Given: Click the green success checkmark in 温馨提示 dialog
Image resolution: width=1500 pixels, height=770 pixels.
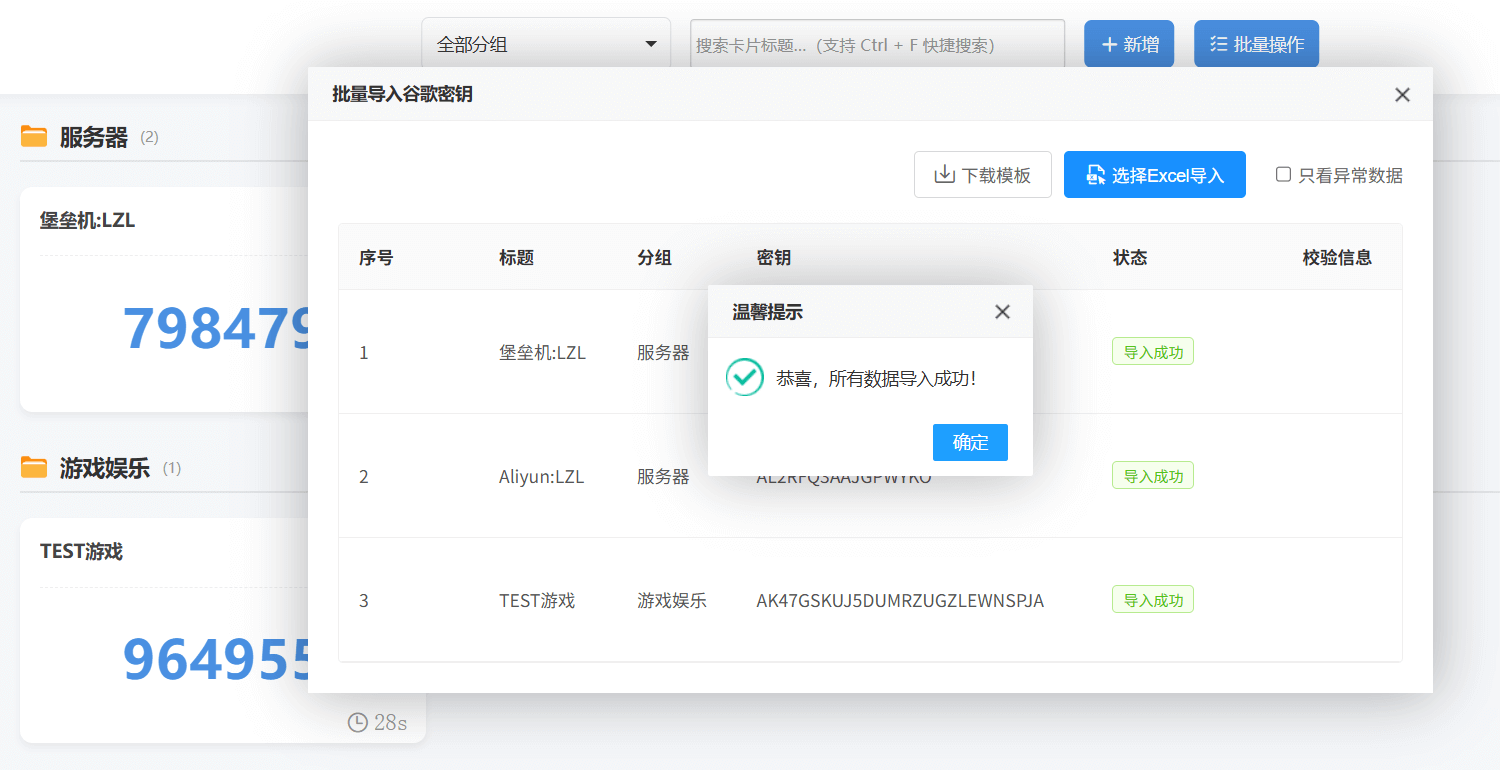Looking at the screenshot, I should point(744,378).
